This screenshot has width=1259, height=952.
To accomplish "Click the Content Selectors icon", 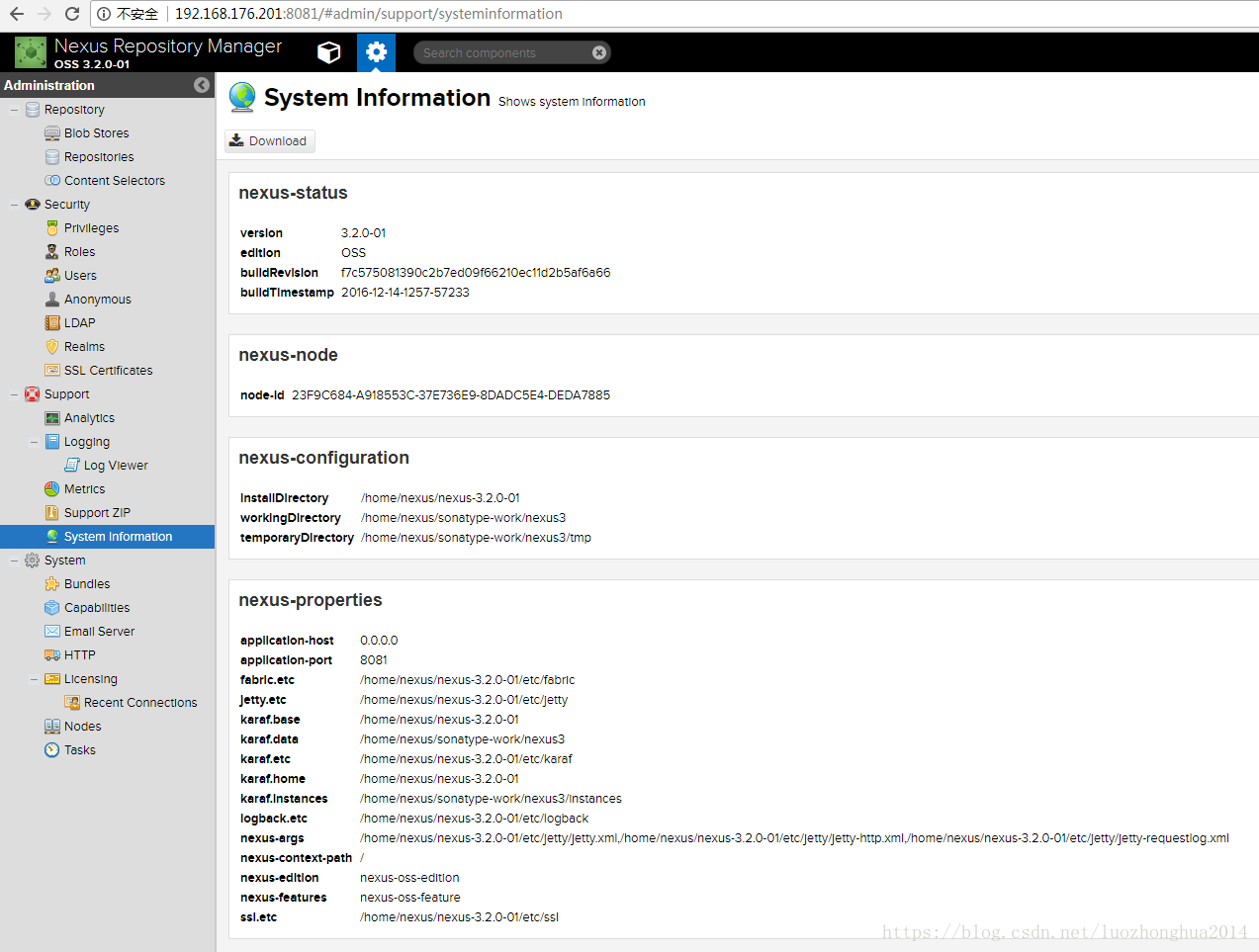I will [x=52, y=181].
